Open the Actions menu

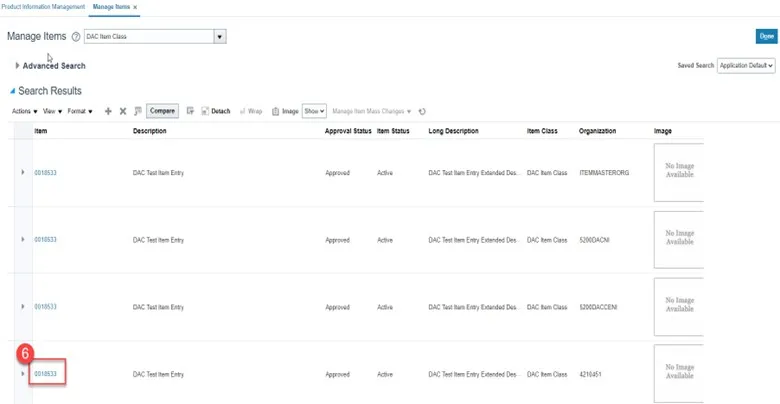click(x=24, y=111)
